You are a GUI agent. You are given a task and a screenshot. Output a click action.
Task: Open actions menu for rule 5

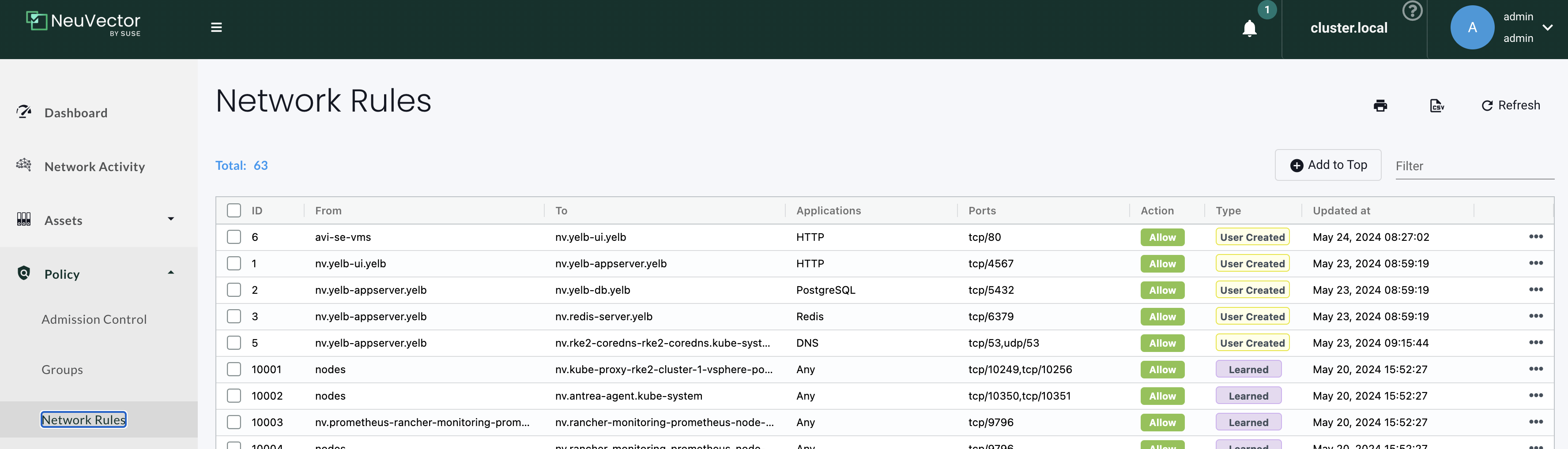1535,343
